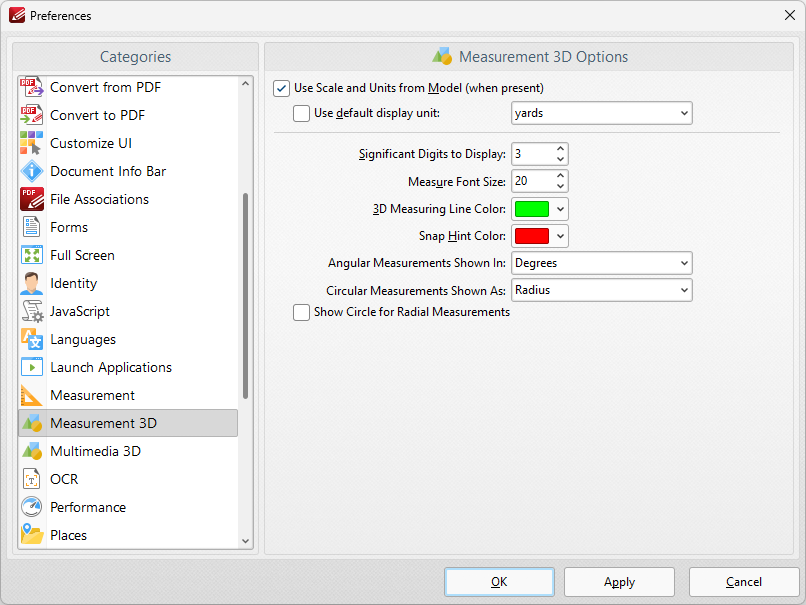This screenshot has height=605, width=806.
Task: Click the Identity person icon
Action: coord(31,283)
